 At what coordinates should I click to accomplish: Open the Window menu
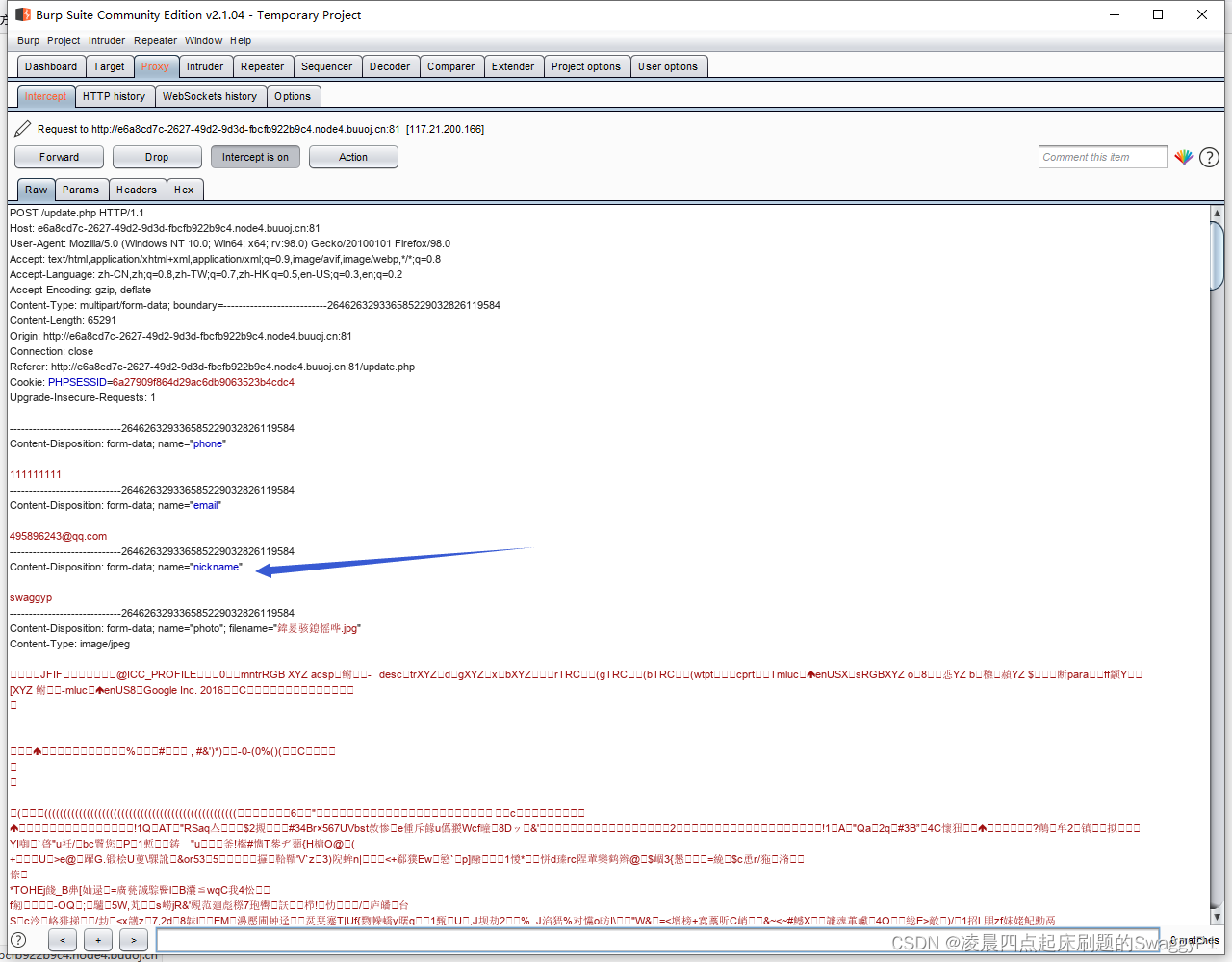[203, 40]
